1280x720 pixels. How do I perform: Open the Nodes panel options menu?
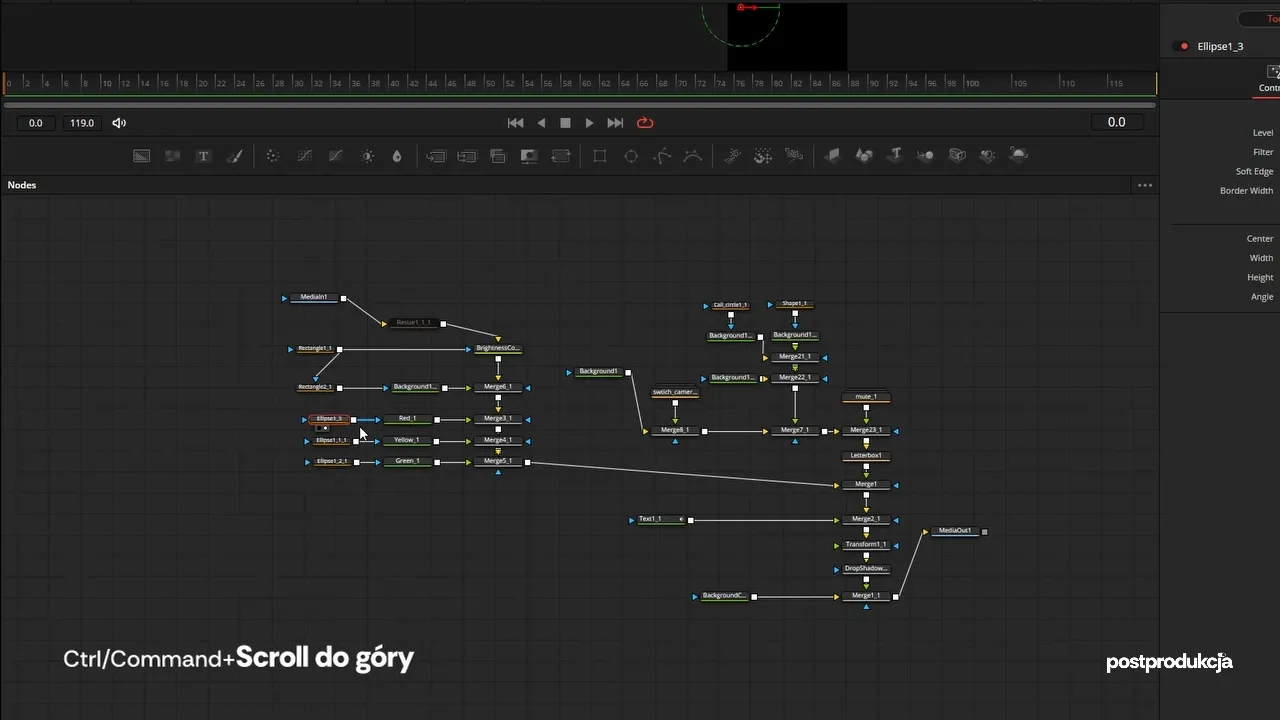coord(1145,185)
